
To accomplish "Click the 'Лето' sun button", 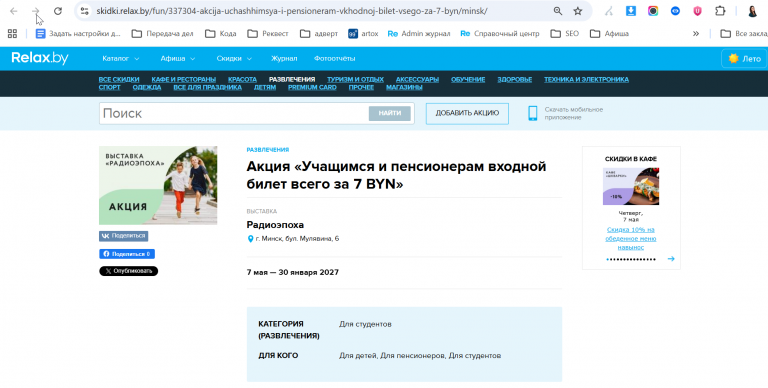I will (744, 58).
